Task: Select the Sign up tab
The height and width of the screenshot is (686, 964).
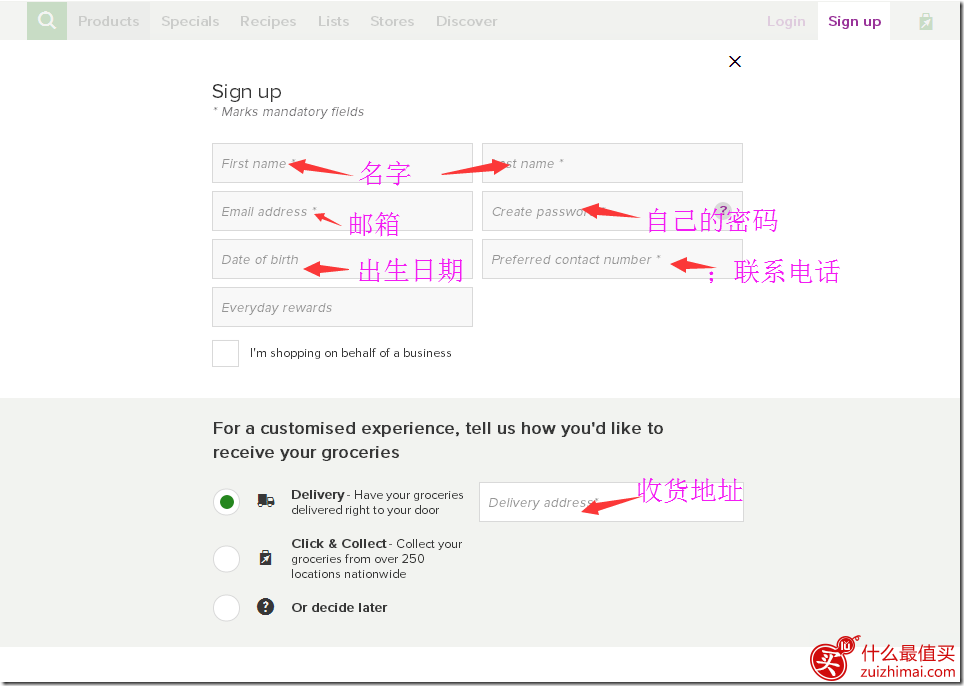Action: click(854, 21)
